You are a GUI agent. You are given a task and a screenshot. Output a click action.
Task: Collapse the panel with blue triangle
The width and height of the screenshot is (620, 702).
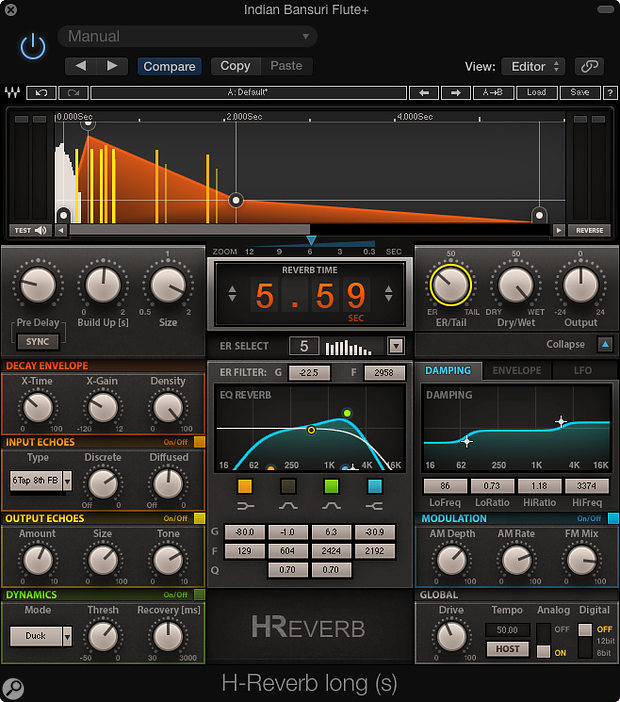click(x=605, y=344)
